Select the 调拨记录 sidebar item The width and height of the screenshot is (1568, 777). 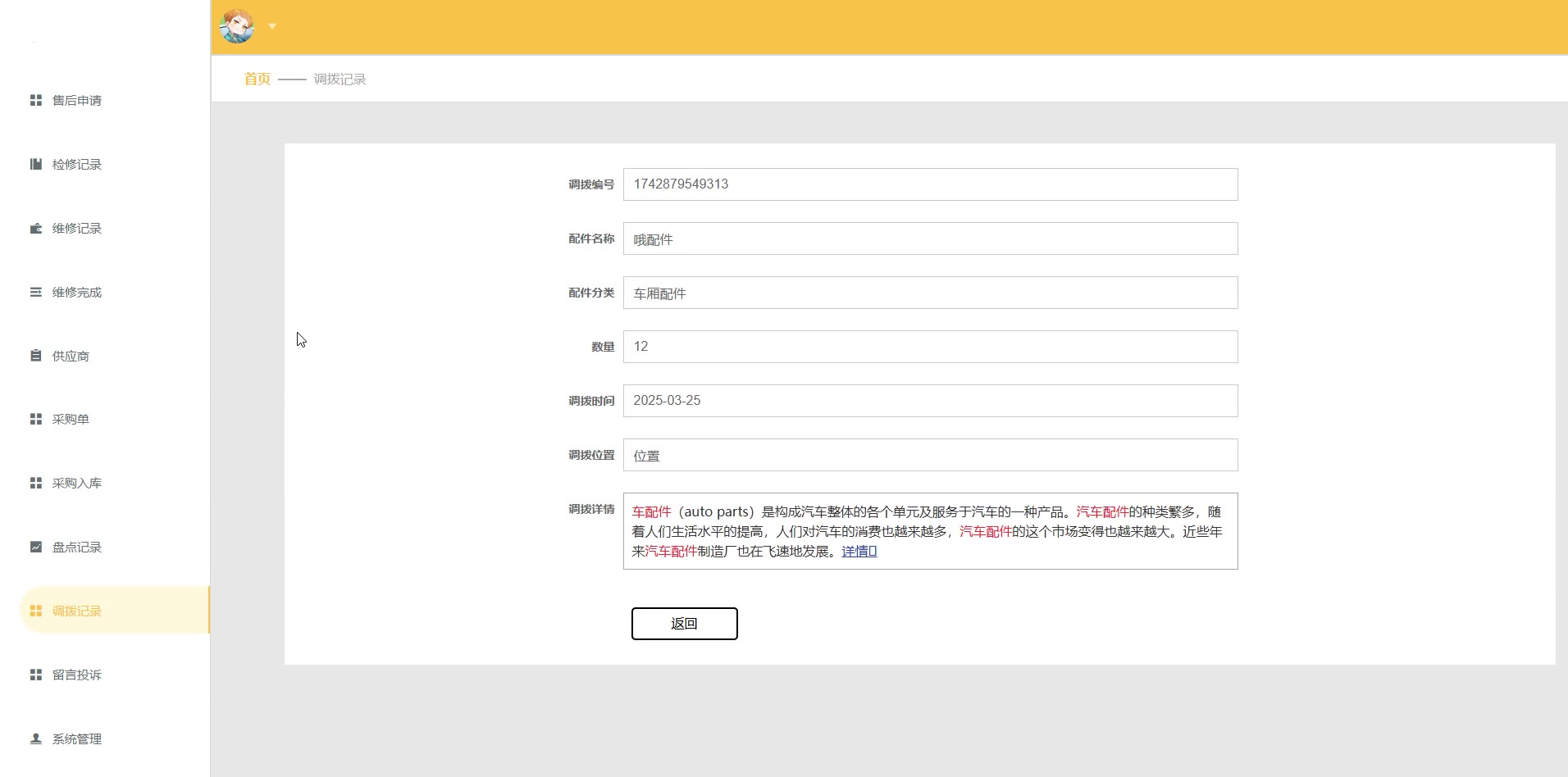[x=77, y=611]
